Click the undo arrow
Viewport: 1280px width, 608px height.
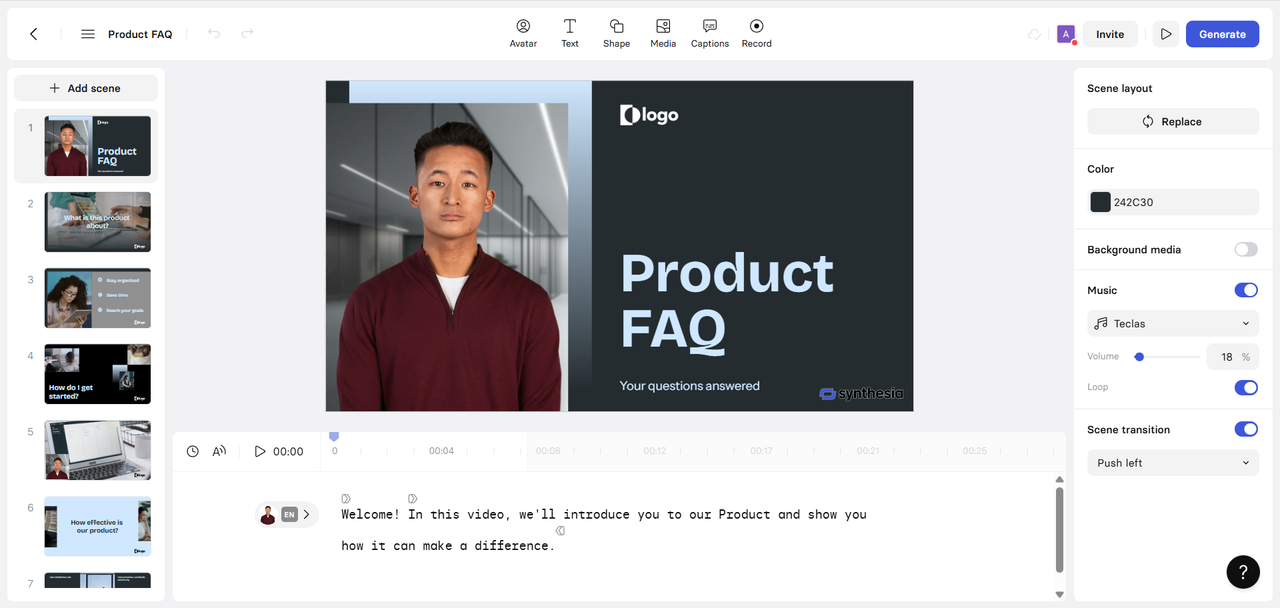(x=214, y=34)
